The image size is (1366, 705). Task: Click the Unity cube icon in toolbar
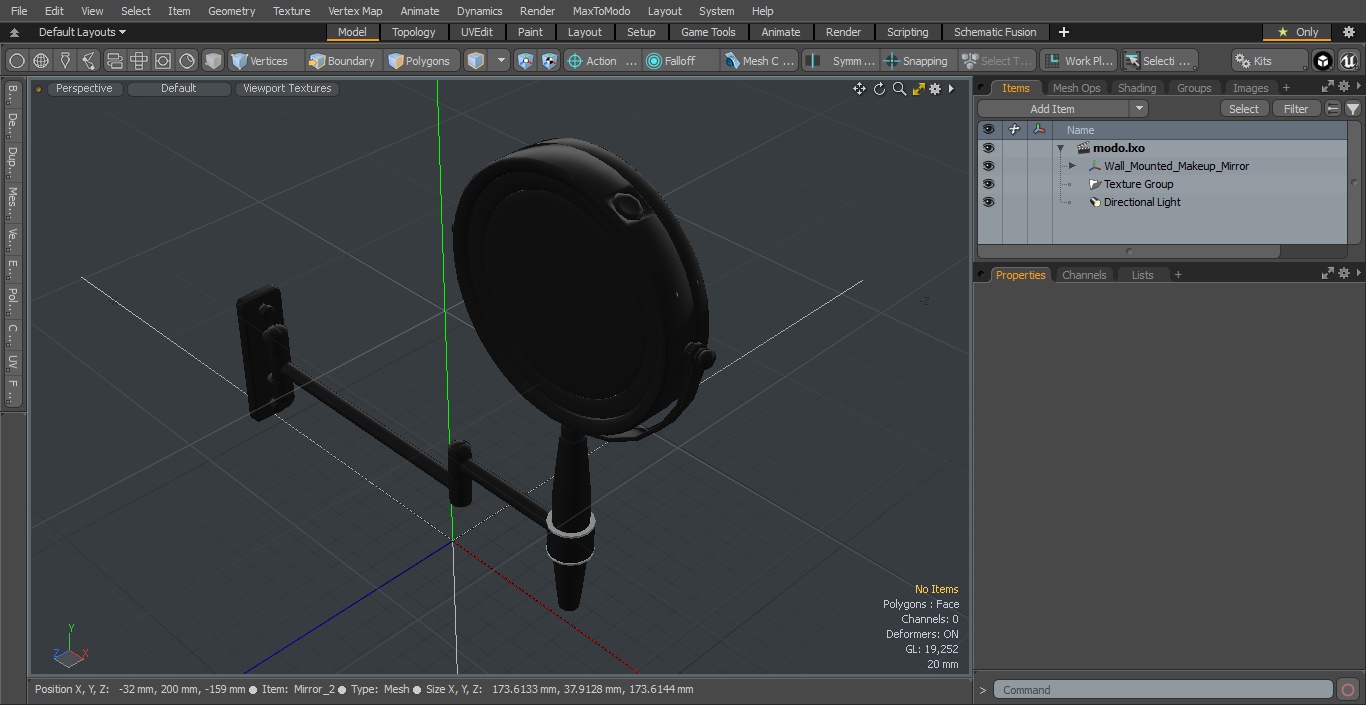[x=1323, y=61]
